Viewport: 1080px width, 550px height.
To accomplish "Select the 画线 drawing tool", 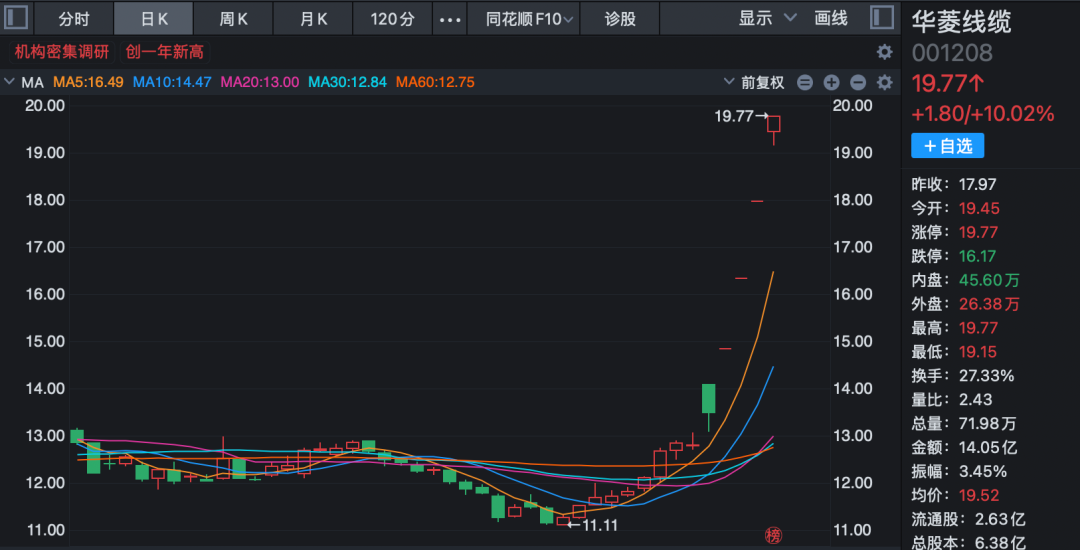I will point(831,18).
